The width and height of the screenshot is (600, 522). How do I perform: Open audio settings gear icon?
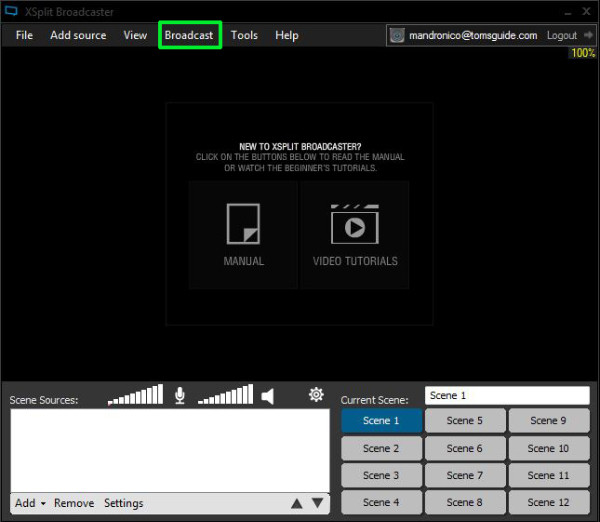point(316,394)
